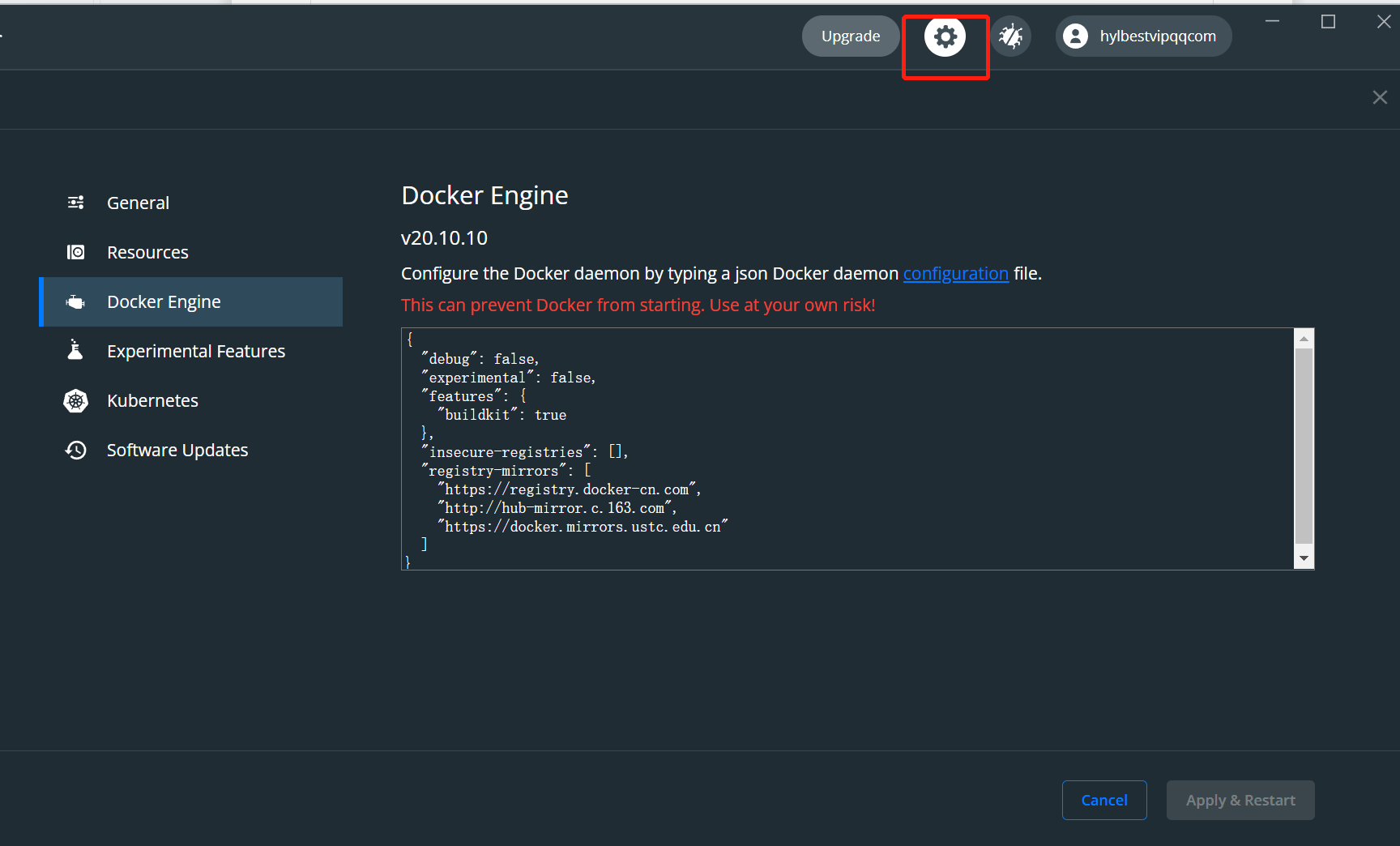
Task: Click the "debug": false line
Action: (480, 359)
